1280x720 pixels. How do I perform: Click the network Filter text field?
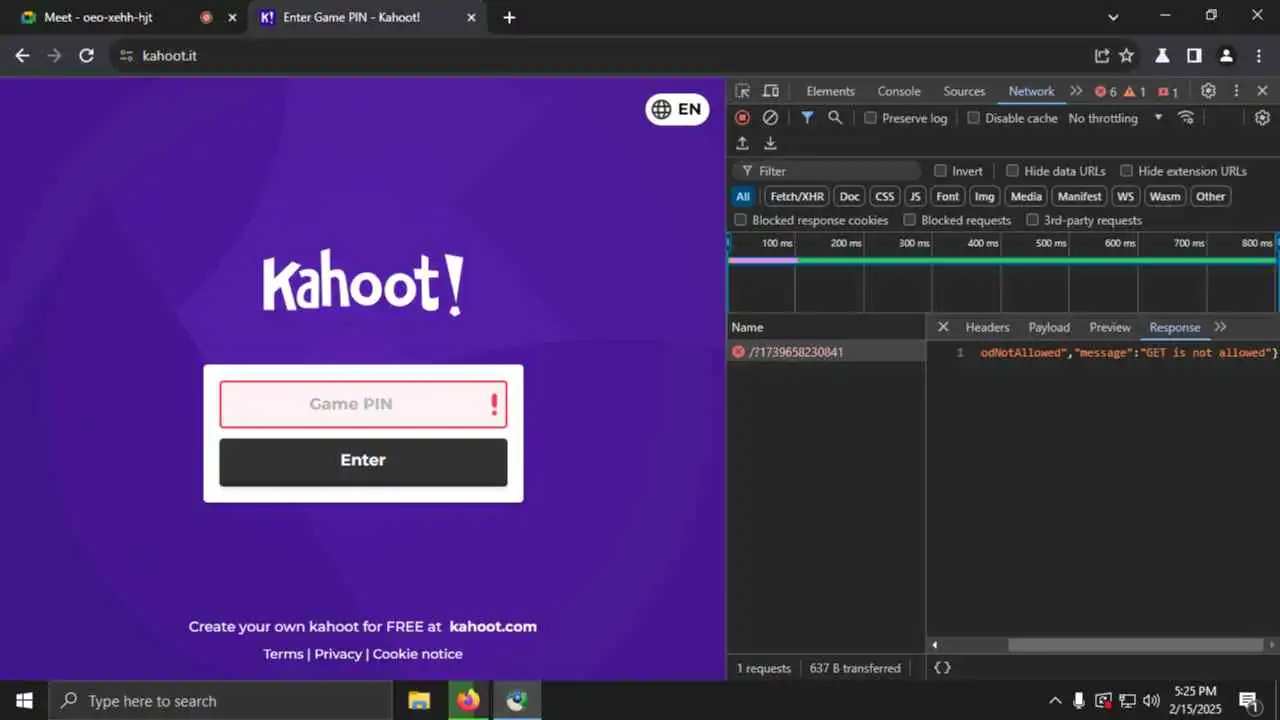pos(826,171)
